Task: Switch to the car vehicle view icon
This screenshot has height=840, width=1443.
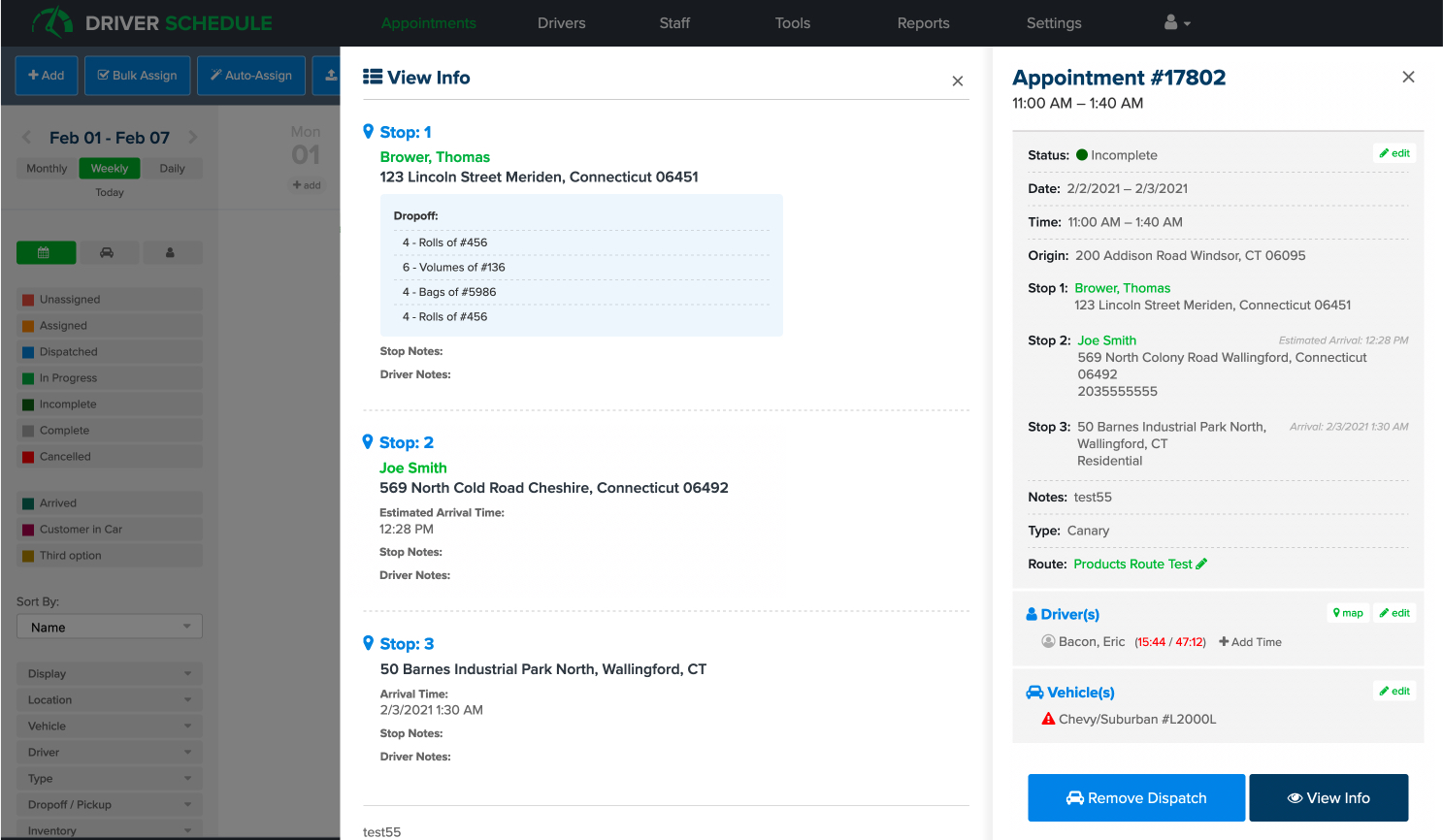Action: pos(107,253)
